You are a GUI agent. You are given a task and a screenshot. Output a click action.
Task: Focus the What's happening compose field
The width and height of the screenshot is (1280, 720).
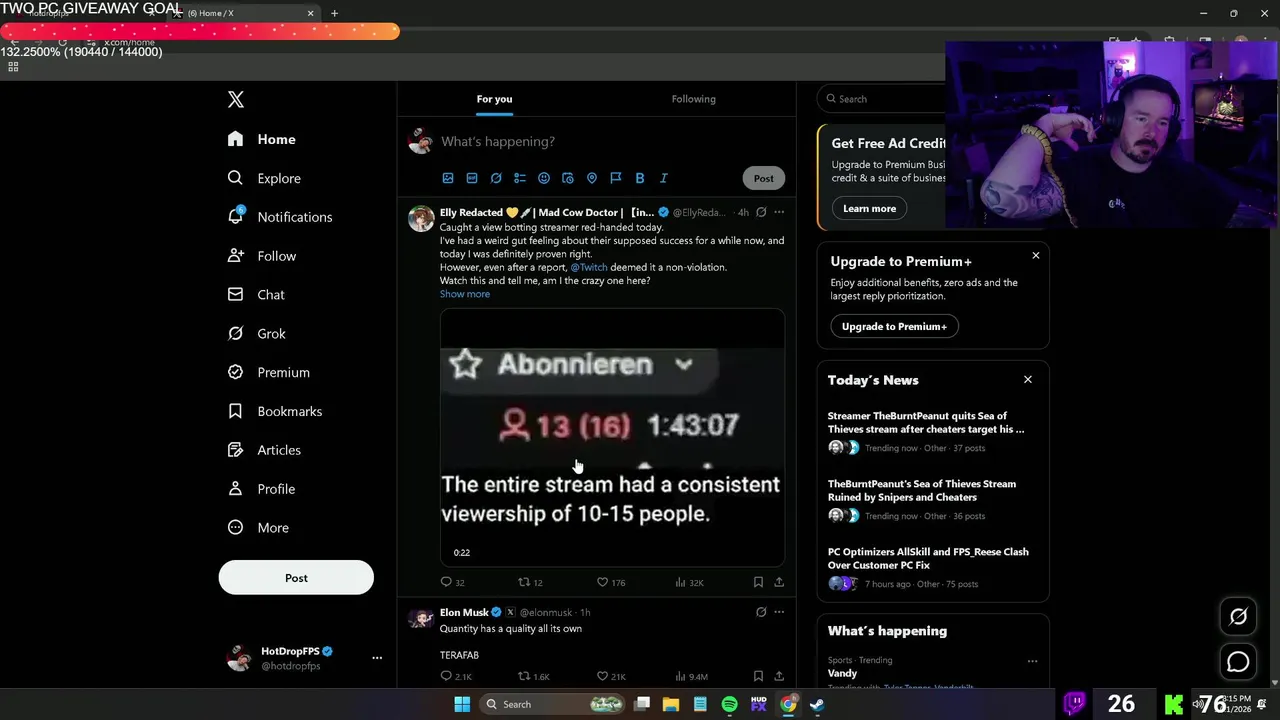pyautogui.click(x=612, y=142)
